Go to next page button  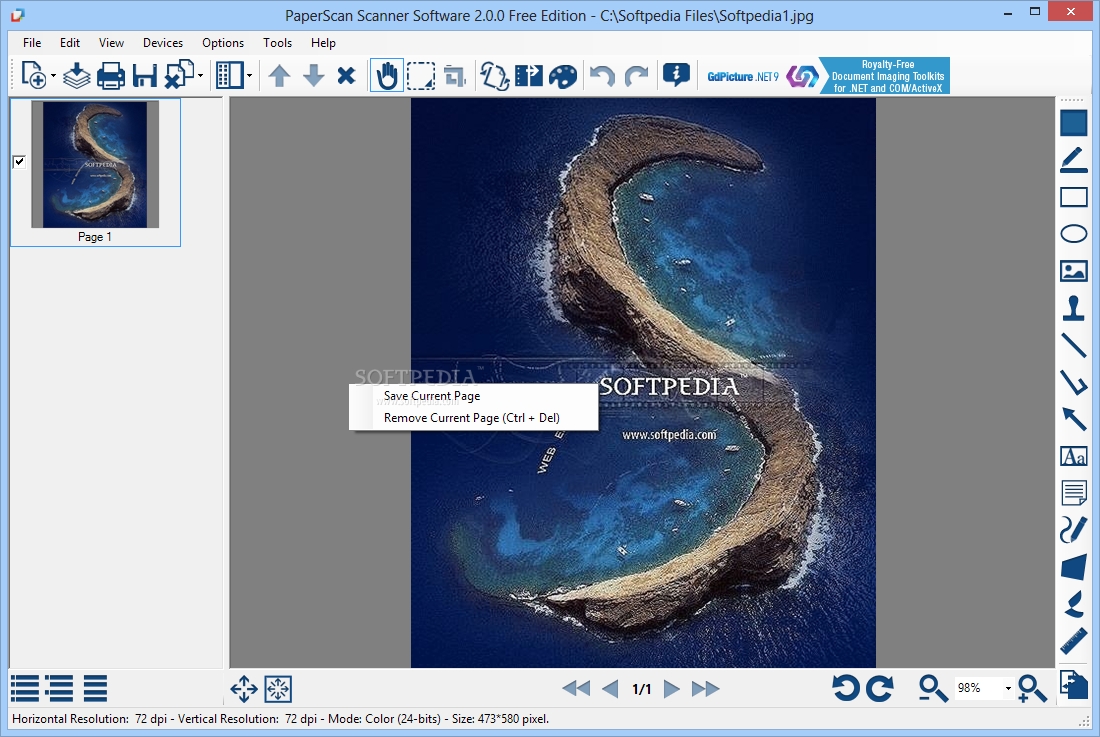671,689
